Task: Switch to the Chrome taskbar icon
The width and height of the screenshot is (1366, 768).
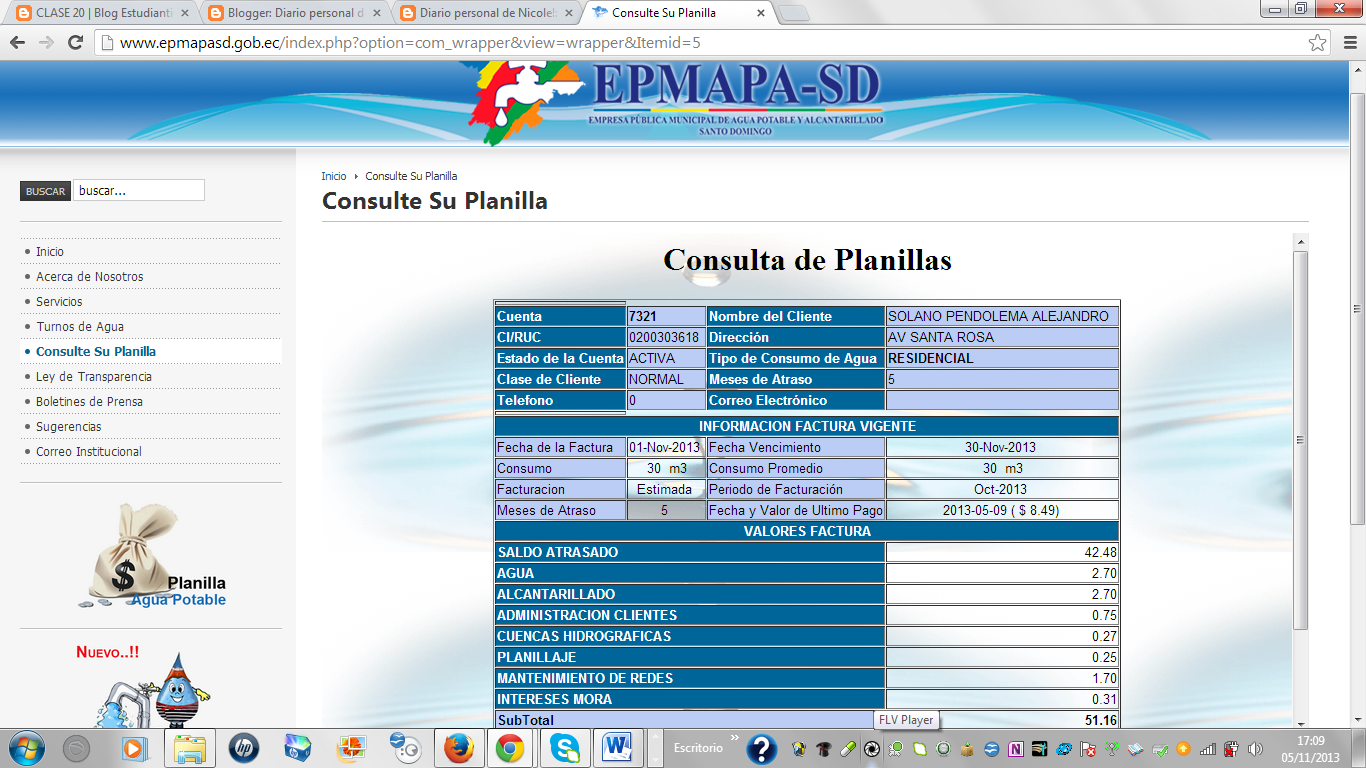Action: [510, 748]
